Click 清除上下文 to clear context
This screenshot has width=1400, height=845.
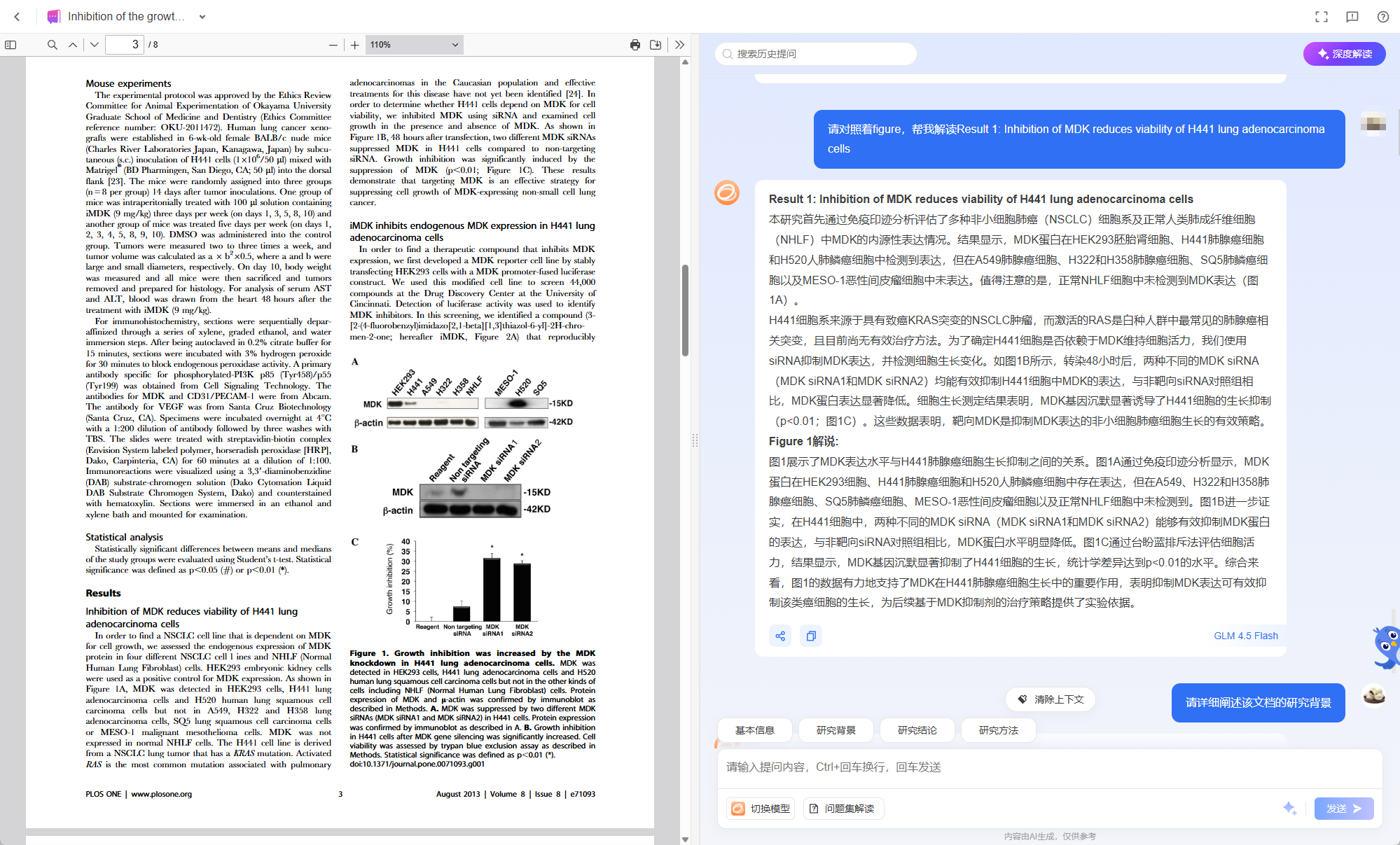point(1051,699)
